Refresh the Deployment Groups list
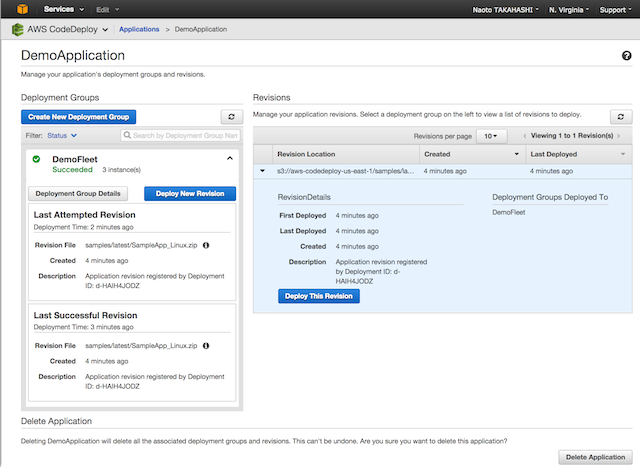Screen dimensions: 640x467 point(231,117)
